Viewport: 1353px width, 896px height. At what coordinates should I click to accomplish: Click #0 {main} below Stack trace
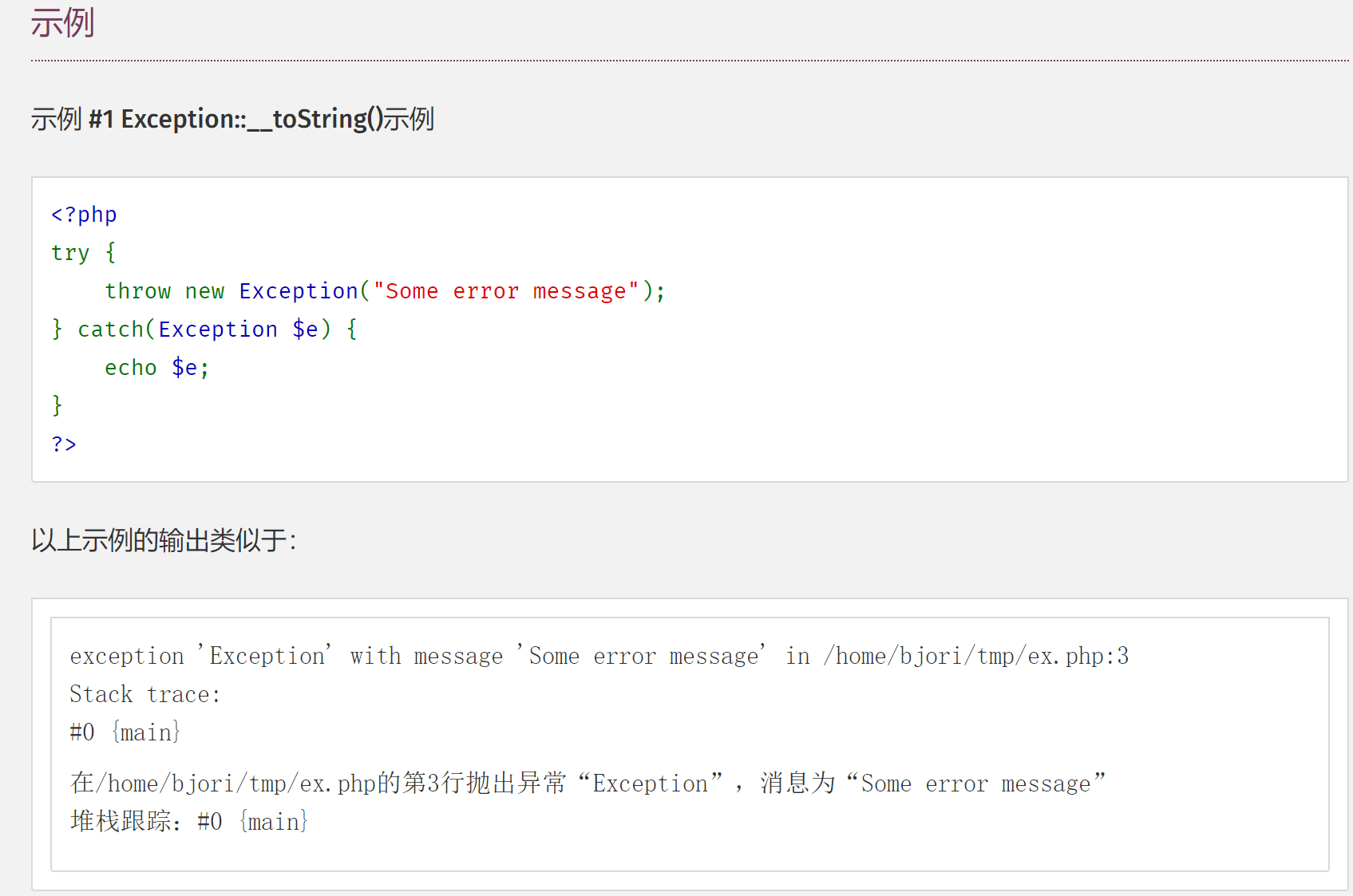tap(125, 732)
